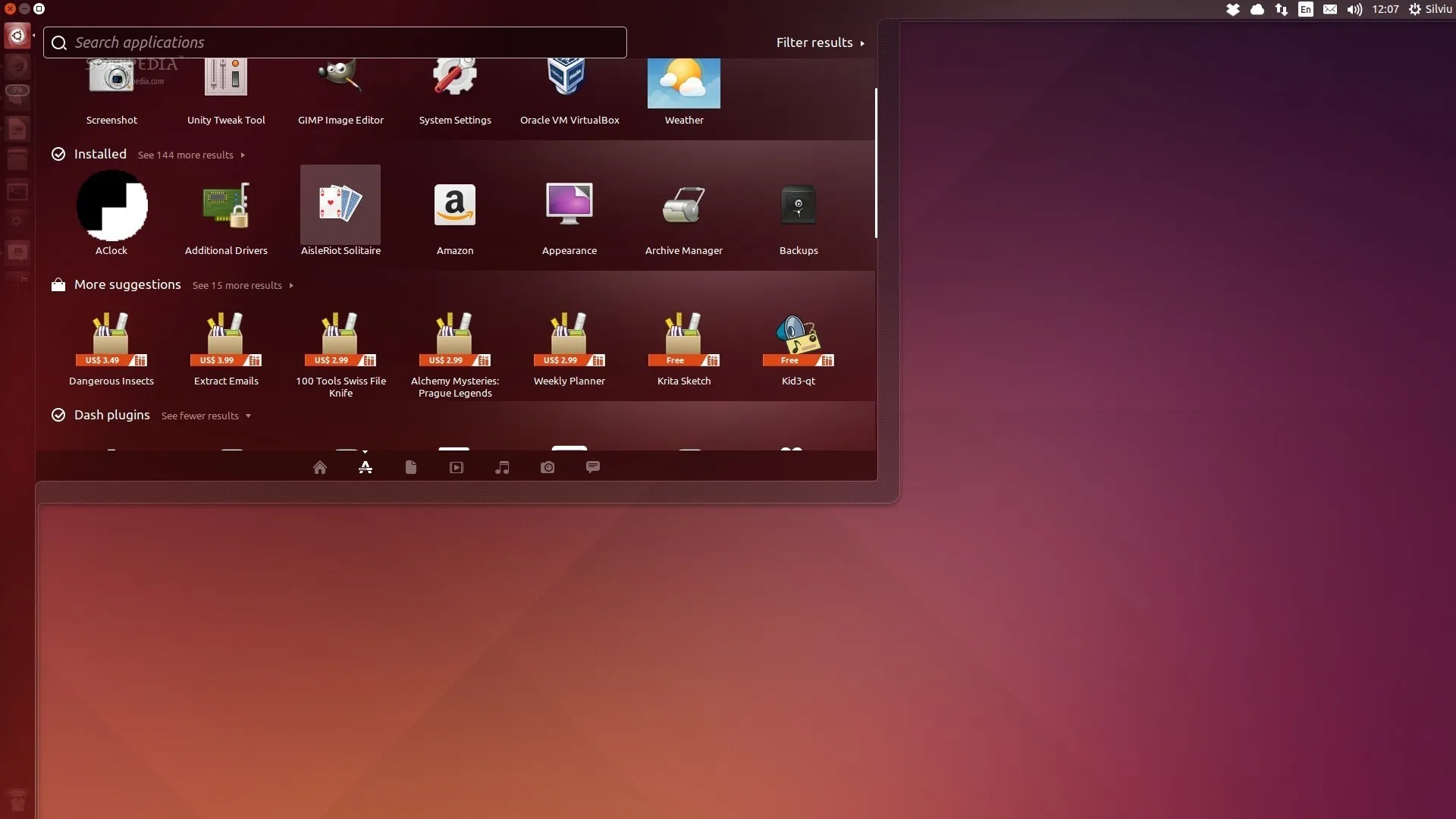Switch to the Videos lens
This screenshot has height=819, width=1456.
tap(456, 467)
